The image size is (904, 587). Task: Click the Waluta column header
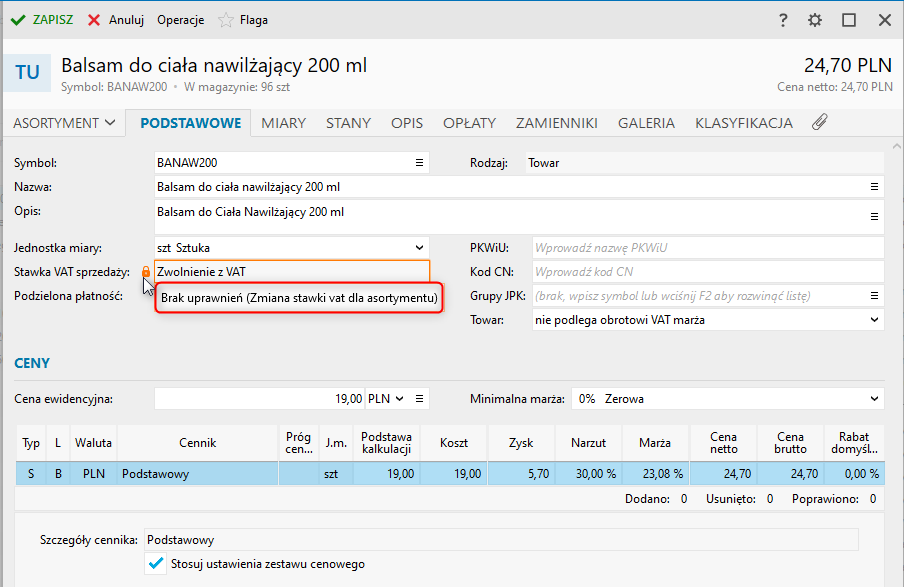click(x=93, y=443)
